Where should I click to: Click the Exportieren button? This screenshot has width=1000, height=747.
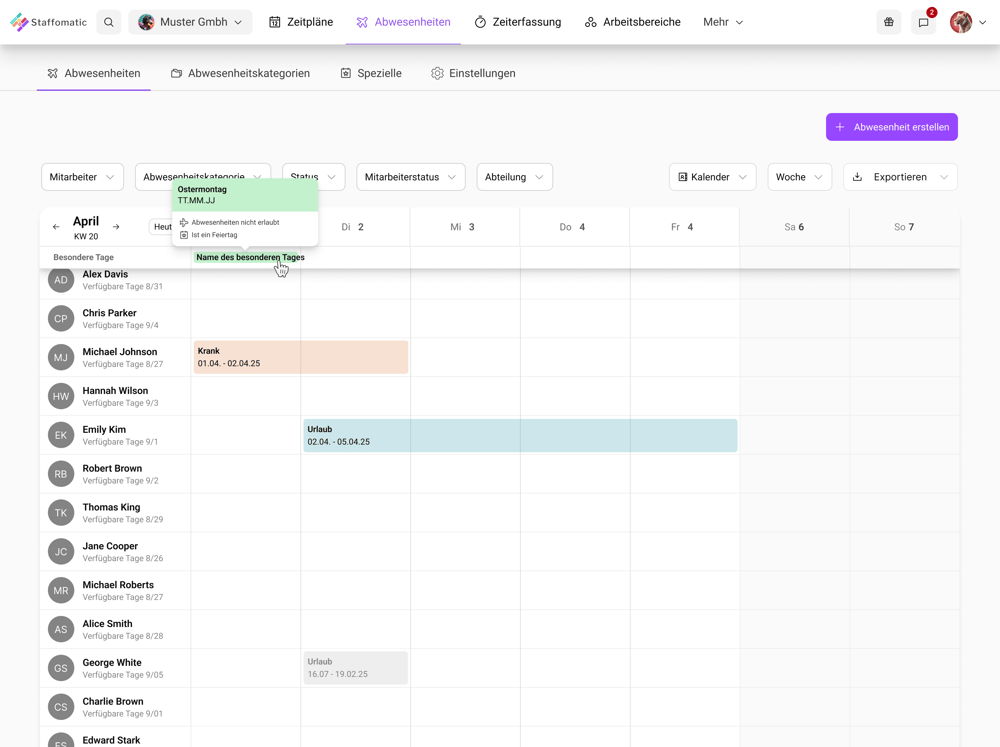pyautogui.click(x=899, y=176)
